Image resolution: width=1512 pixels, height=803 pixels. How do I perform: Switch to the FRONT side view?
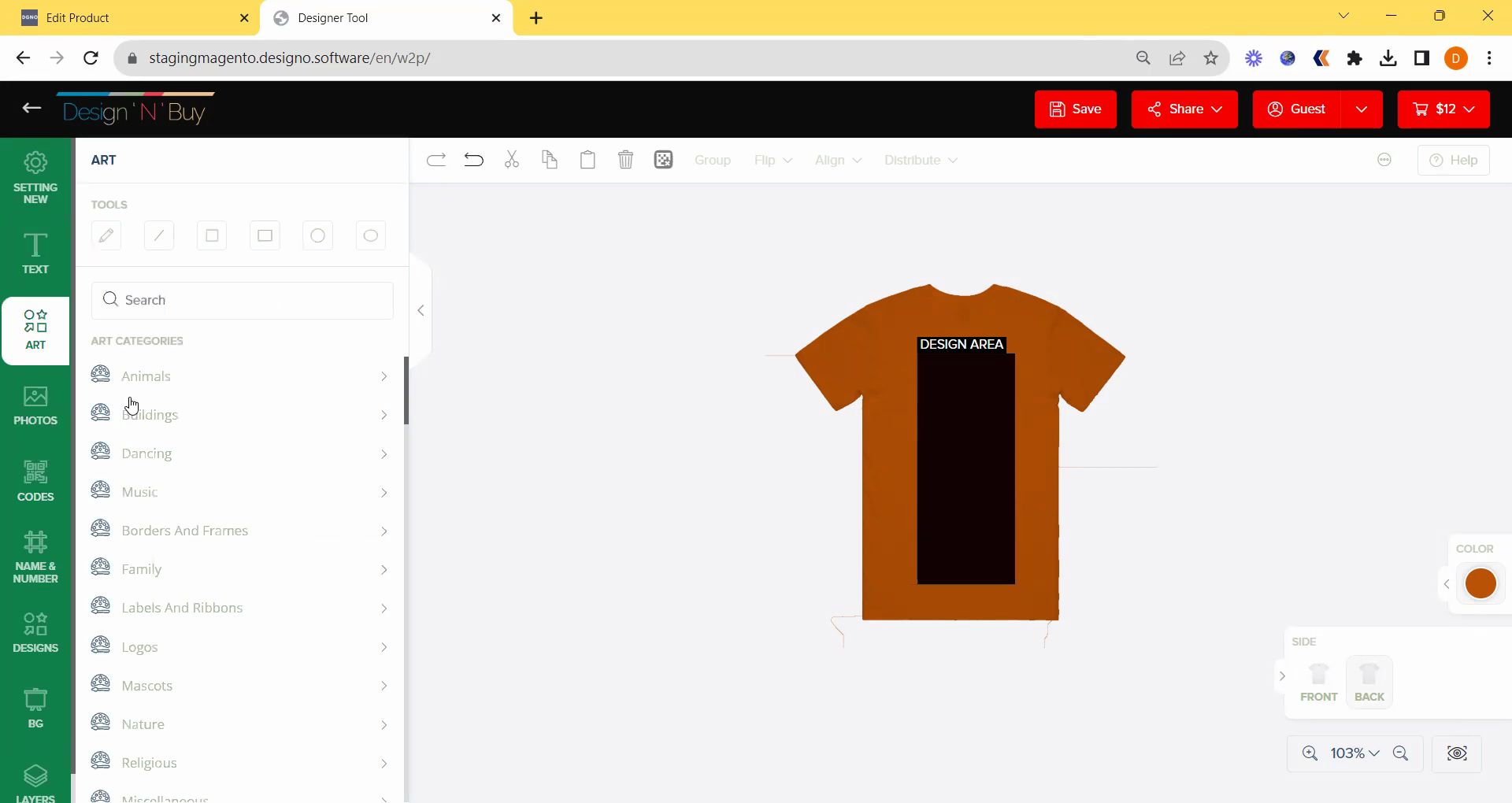(1318, 682)
